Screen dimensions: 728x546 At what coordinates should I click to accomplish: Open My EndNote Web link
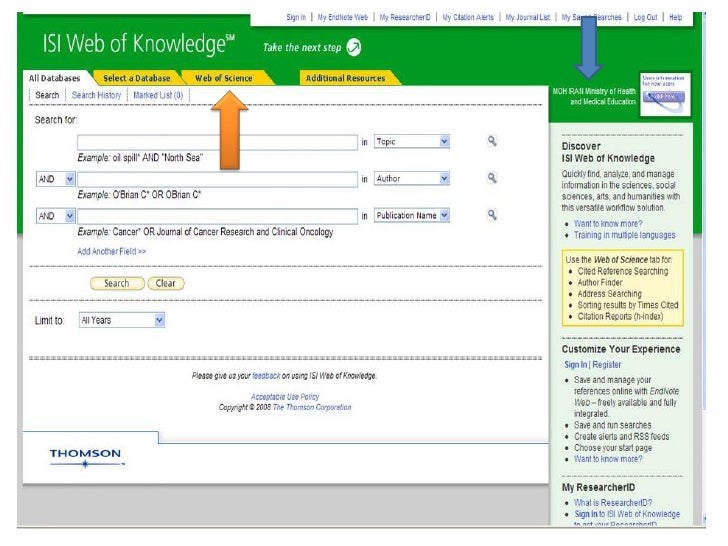pyautogui.click(x=343, y=17)
